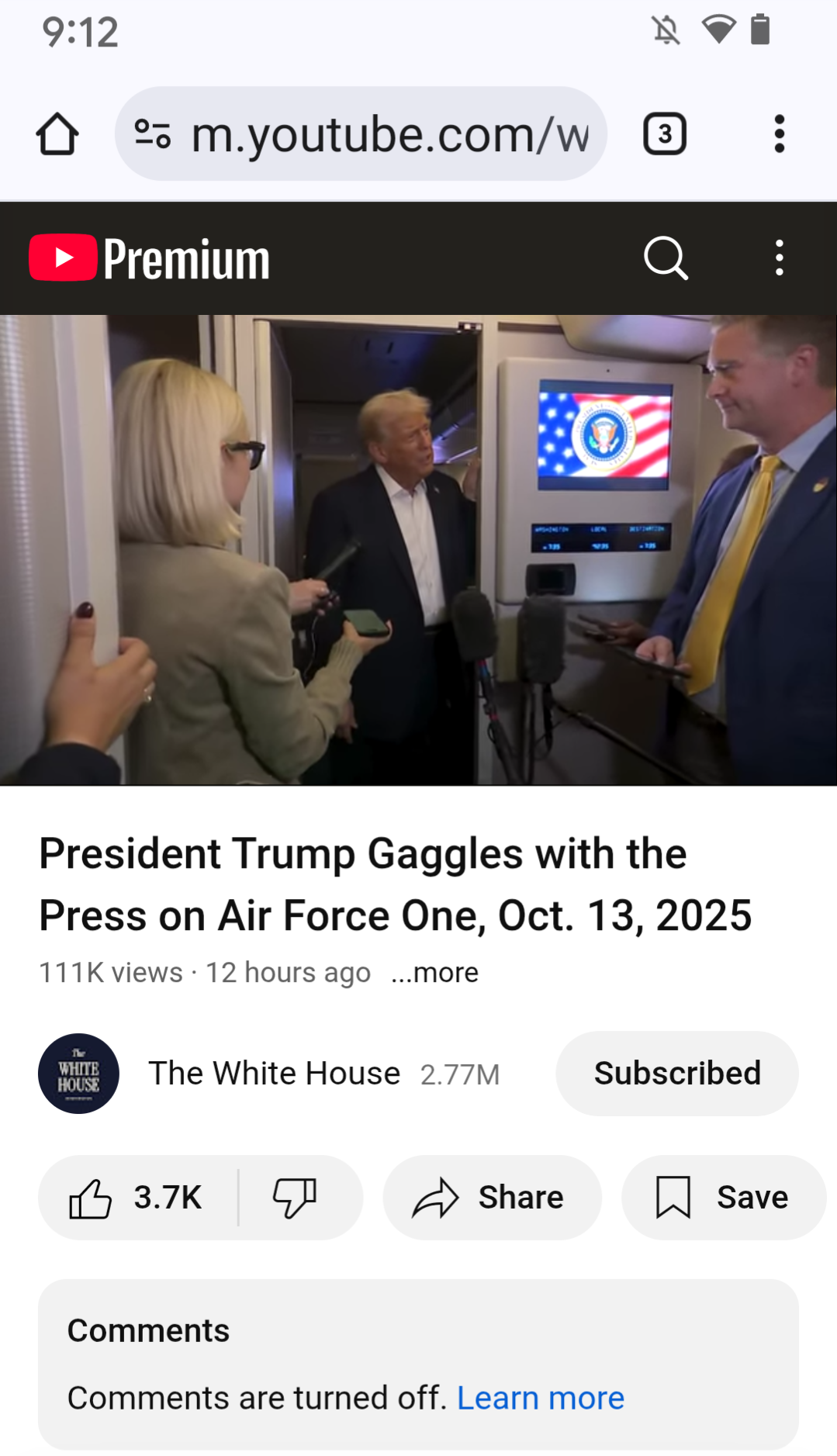
Task: Play the Air Force One video
Action: [418, 550]
